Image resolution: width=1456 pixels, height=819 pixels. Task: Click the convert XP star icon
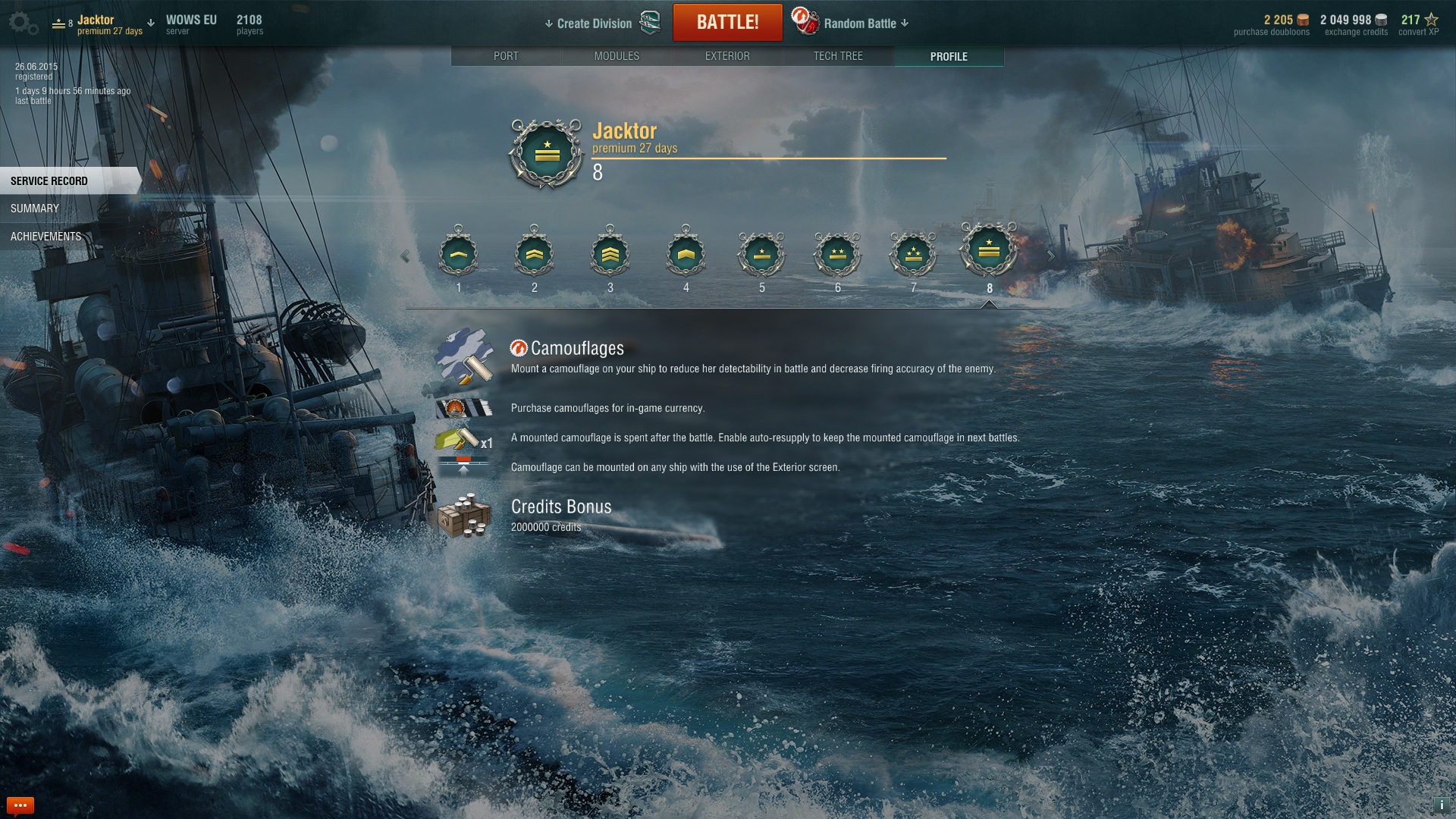[x=1431, y=20]
